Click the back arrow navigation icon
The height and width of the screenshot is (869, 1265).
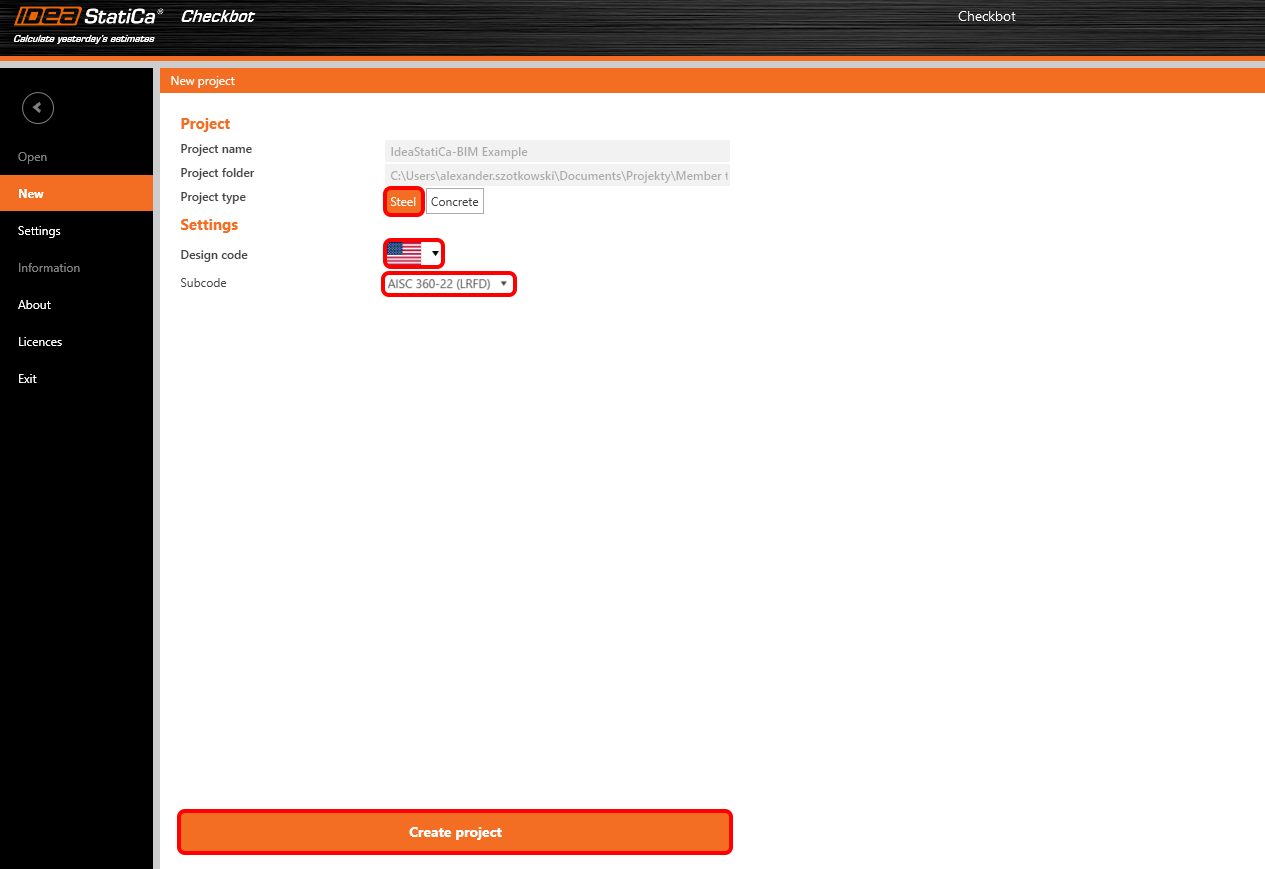pos(37,108)
